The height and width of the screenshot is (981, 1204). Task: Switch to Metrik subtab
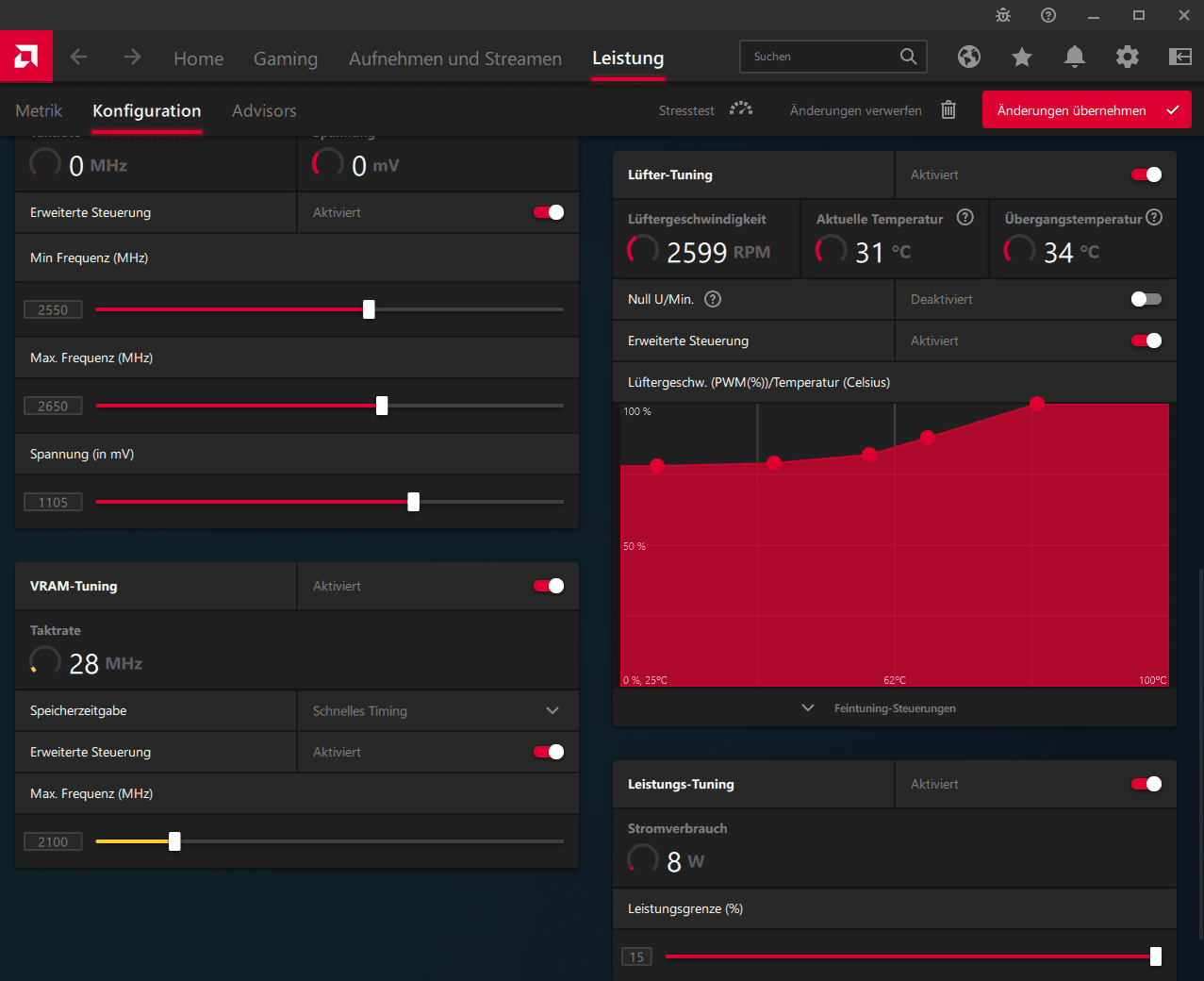[x=39, y=110]
